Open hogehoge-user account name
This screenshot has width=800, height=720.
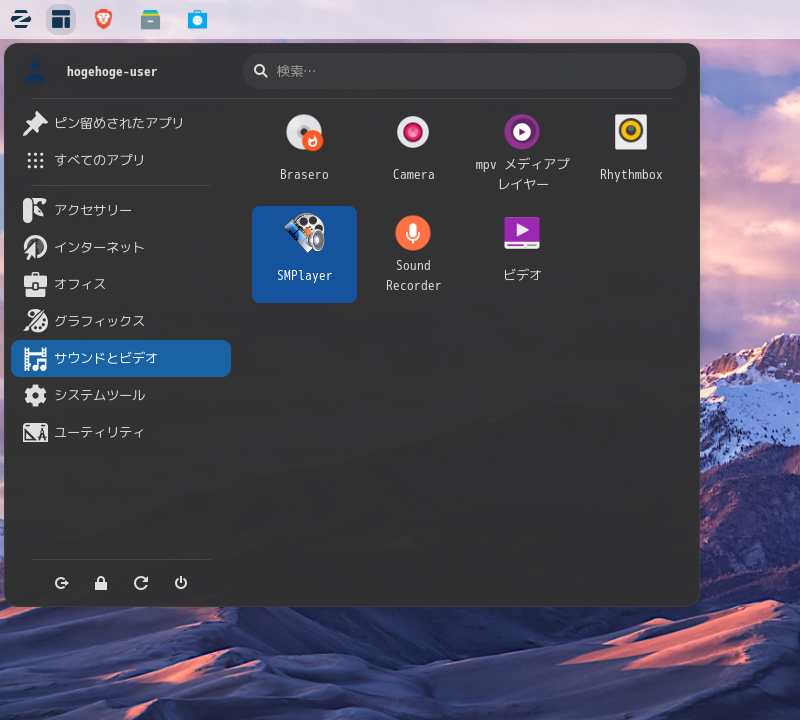click(x=112, y=71)
